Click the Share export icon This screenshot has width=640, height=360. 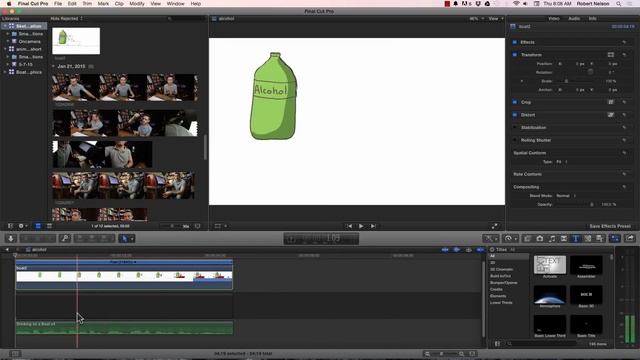(x=630, y=238)
